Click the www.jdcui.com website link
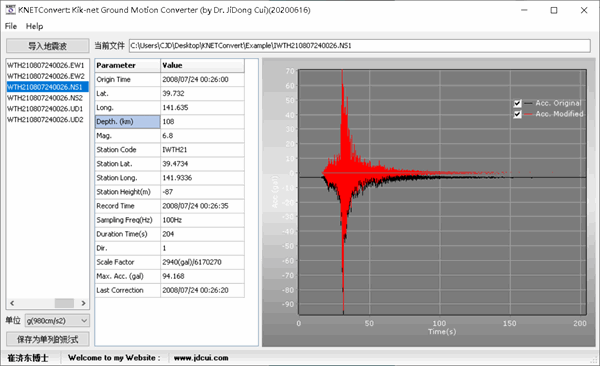 (x=201, y=358)
